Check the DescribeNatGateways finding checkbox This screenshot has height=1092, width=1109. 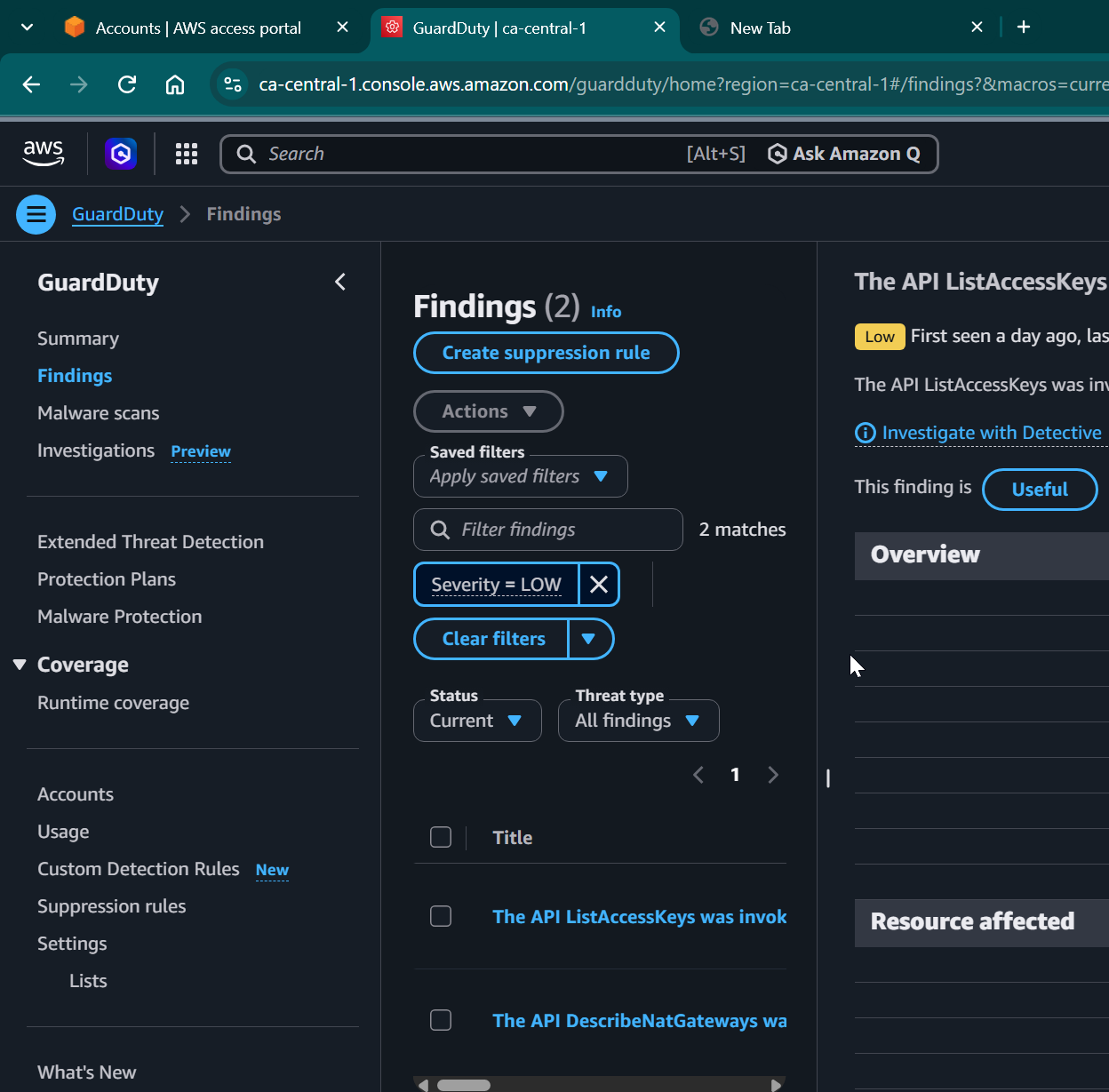(x=441, y=1020)
